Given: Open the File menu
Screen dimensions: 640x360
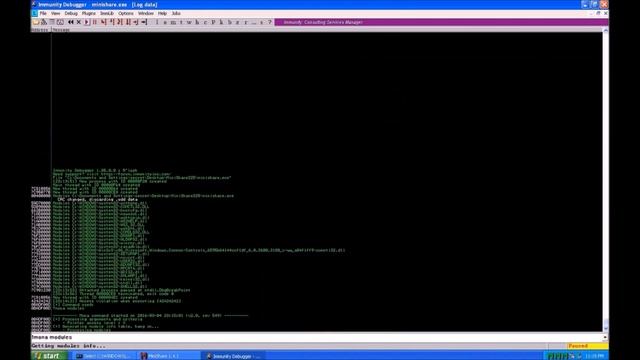Looking at the screenshot, I should [43, 13].
